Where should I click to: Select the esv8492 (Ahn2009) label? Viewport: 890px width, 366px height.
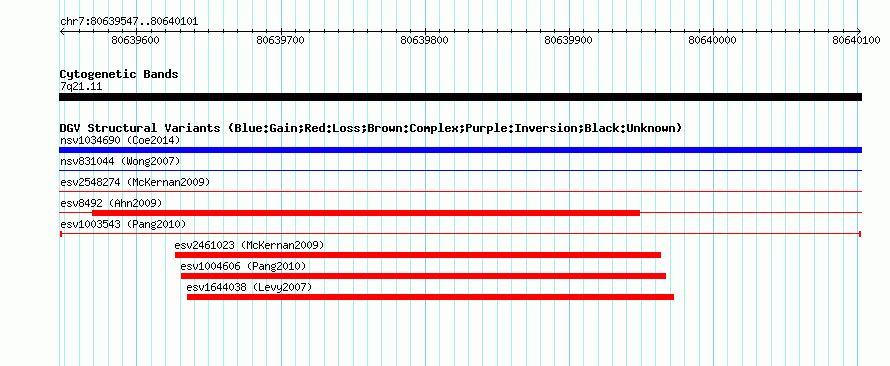111,203
